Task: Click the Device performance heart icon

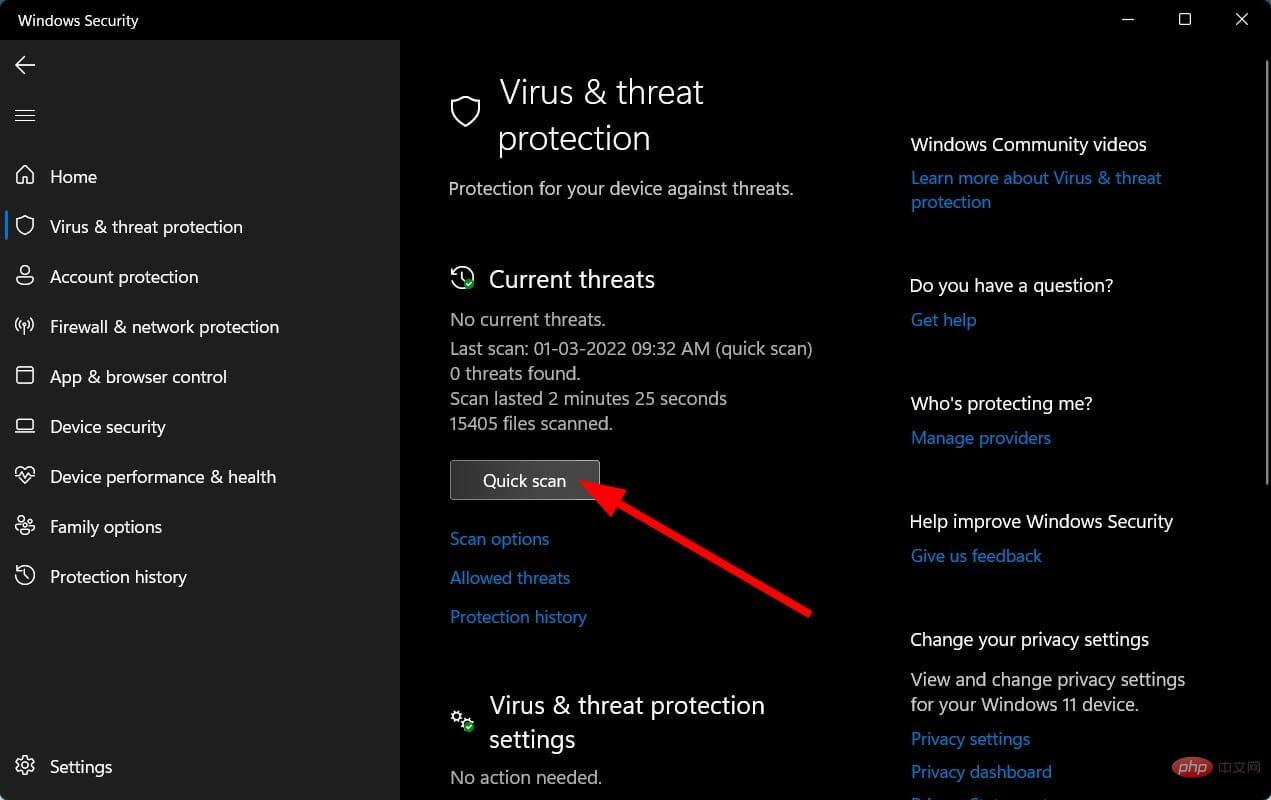Action: [x=25, y=477]
